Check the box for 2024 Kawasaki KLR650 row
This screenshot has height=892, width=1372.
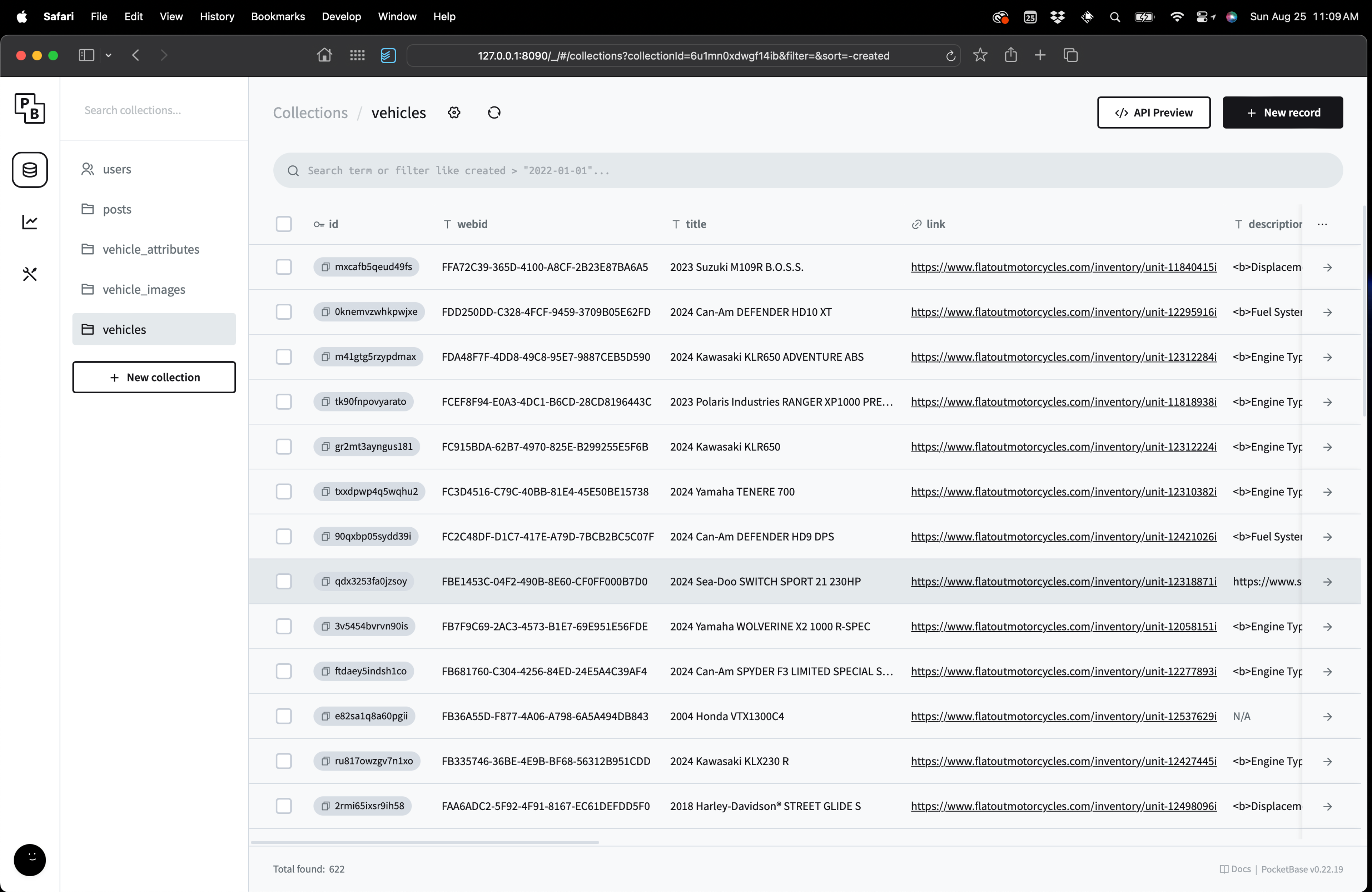click(284, 447)
